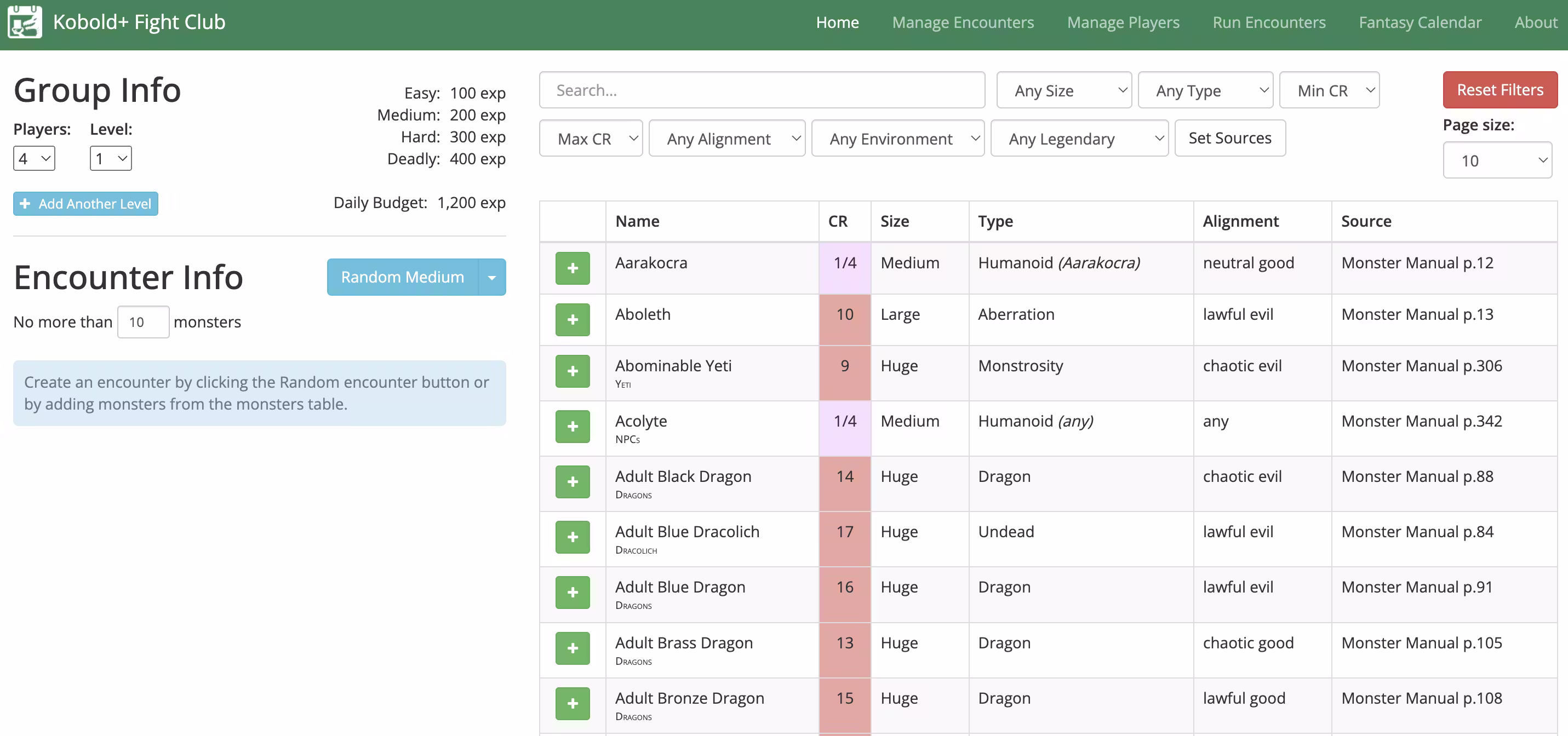This screenshot has height=736, width=1568.
Task: Expand the Any Size filter
Action: (x=1063, y=91)
